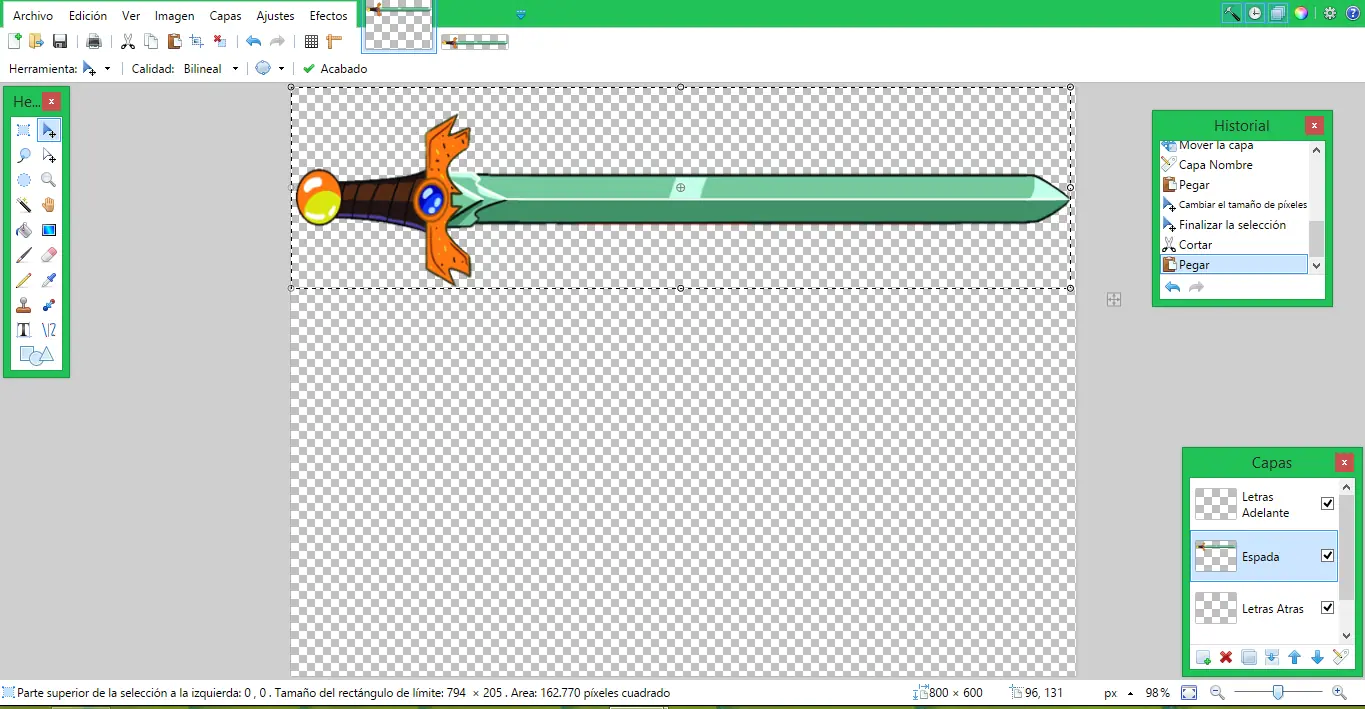Uncheck Letras Atras layer visibility
1365x709 pixels.
tap(1328, 608)
